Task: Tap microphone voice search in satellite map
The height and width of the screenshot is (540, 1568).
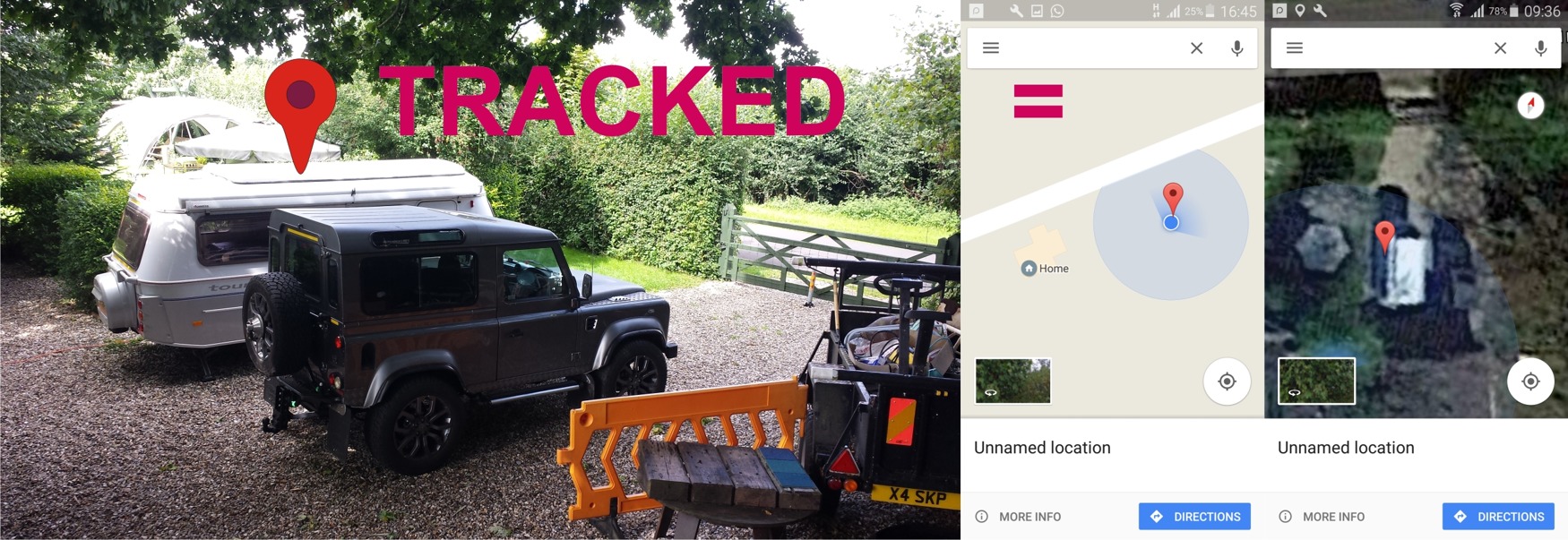Action: click(1540, 48)
